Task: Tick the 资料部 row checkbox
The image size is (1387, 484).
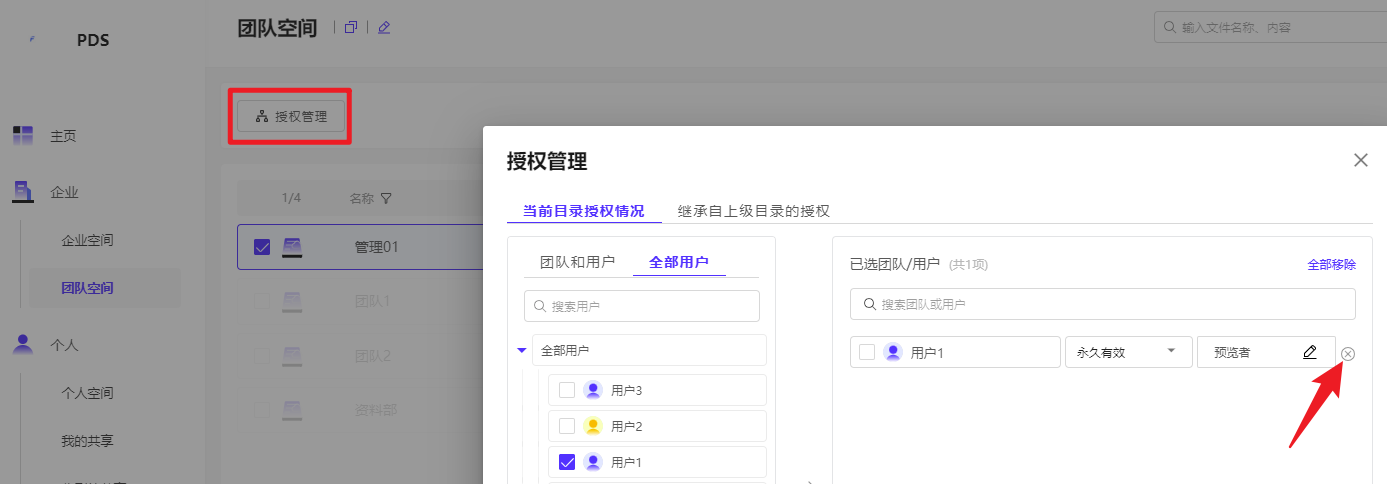Action: click(262, 409)
